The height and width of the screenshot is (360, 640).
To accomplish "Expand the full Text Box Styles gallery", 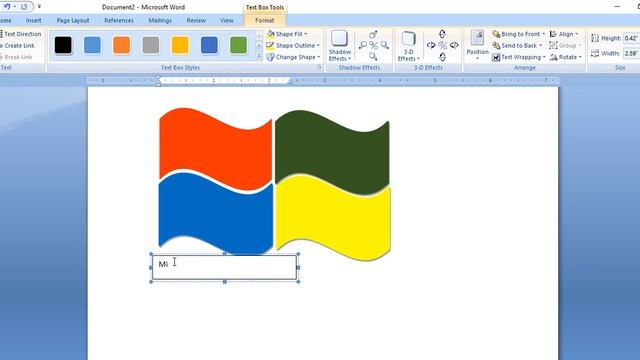I will [259, 57].
